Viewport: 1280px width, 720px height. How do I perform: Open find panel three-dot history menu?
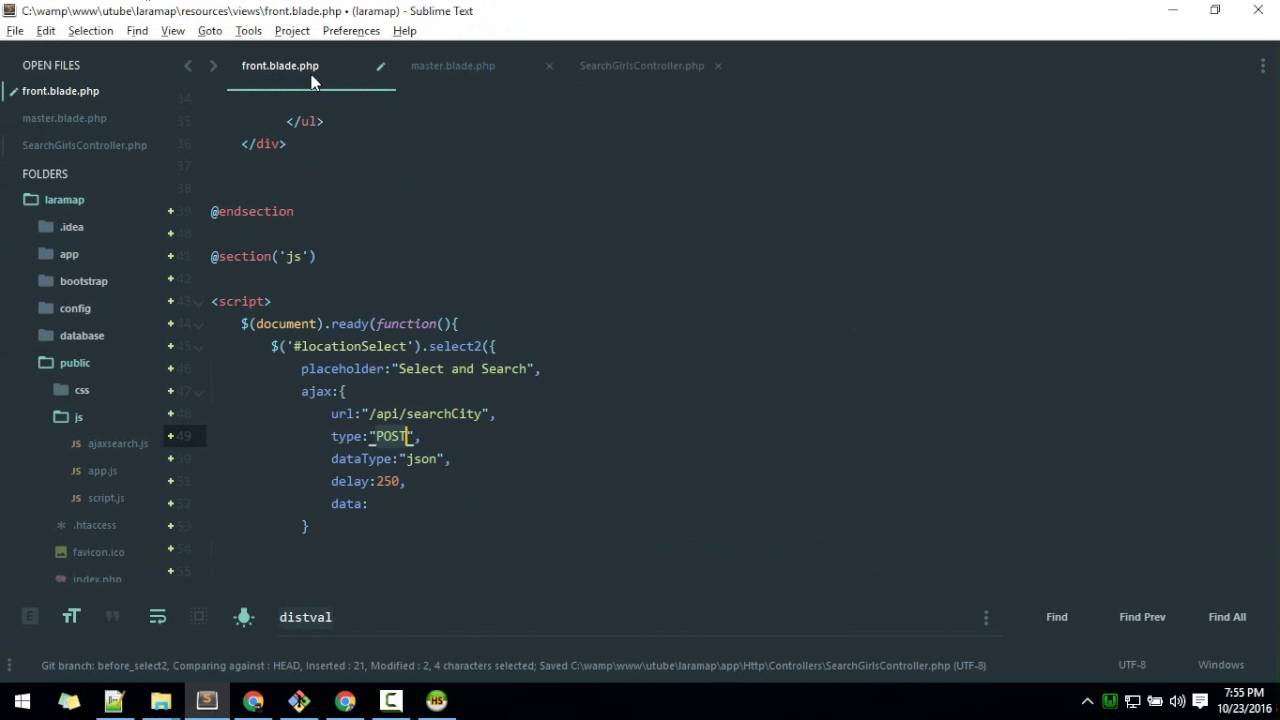coord(986,617)
